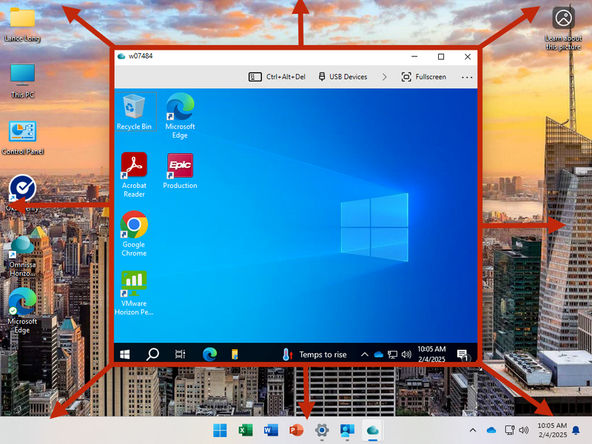The width and height of the screenshot is (592, 444).
Task: Open the search icon on the remote taskbar
Action: click(153, 354)
